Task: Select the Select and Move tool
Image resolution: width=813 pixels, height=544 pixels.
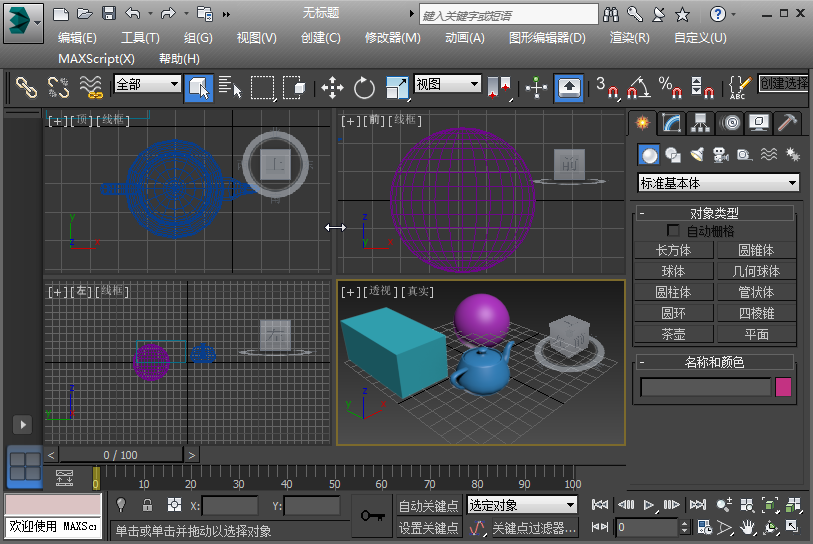Action: (x=332, y=88)
